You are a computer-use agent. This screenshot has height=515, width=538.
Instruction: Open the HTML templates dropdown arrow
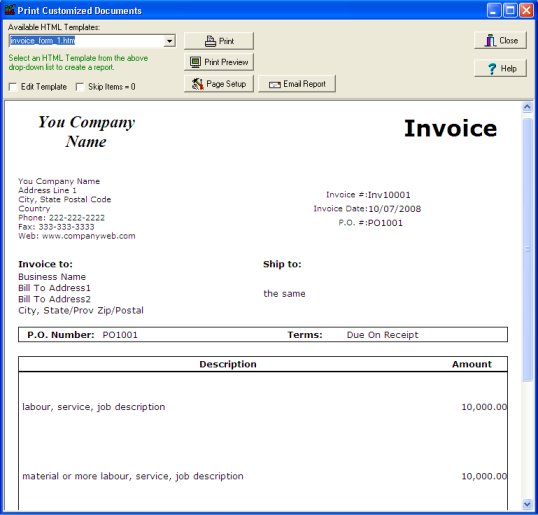(169, 41)
